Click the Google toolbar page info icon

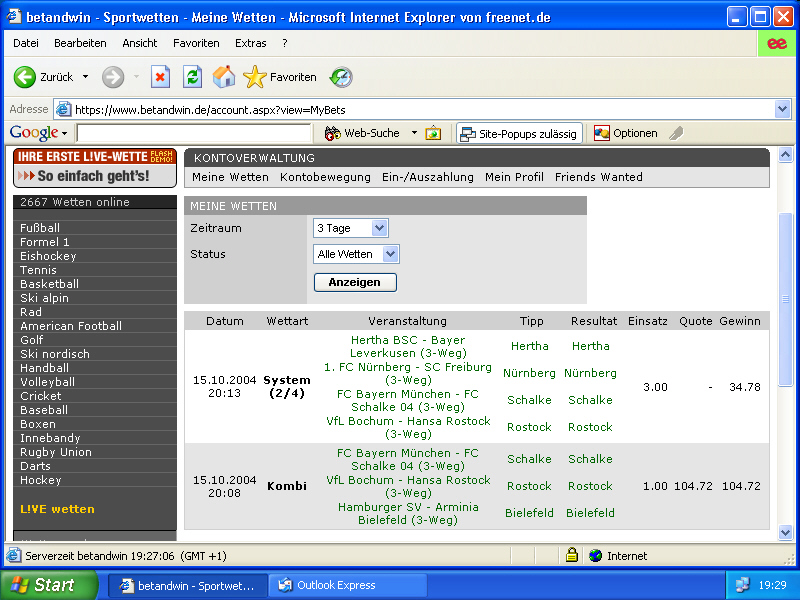(x=433, y=134)
